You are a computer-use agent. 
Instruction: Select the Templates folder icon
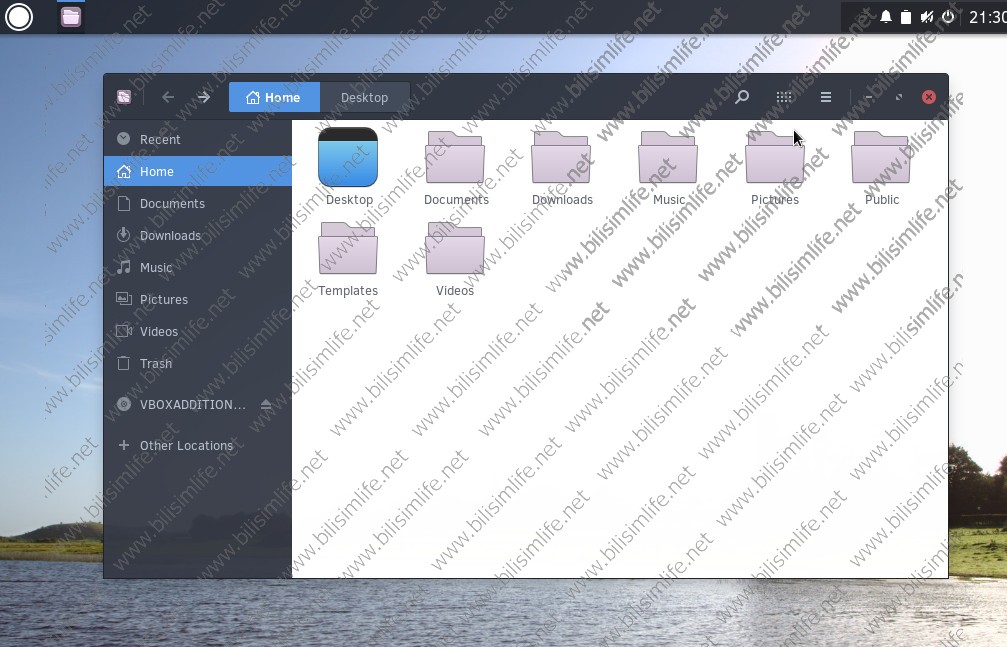tap(347, 248)
